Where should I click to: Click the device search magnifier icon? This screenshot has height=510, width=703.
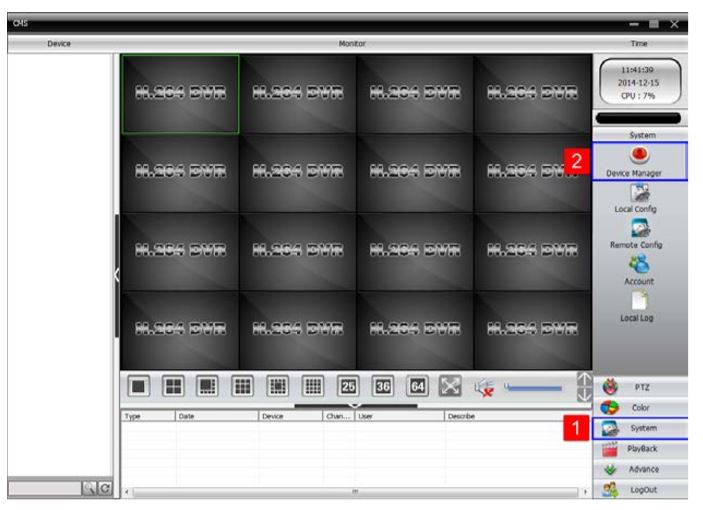[x=89, y=488]
